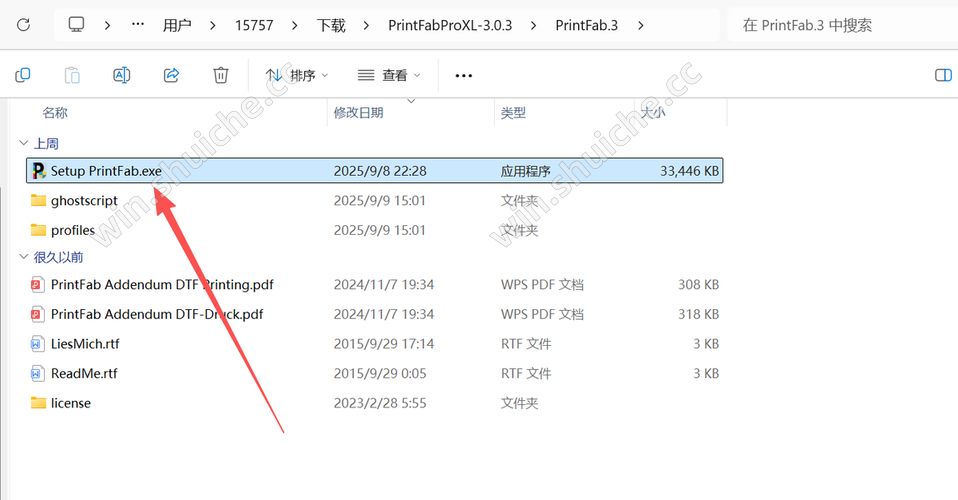The height and width of the screenshot is (500, 958).
Task: Expand the chevron after 15757 in the path
Action: tap(295, 25)
